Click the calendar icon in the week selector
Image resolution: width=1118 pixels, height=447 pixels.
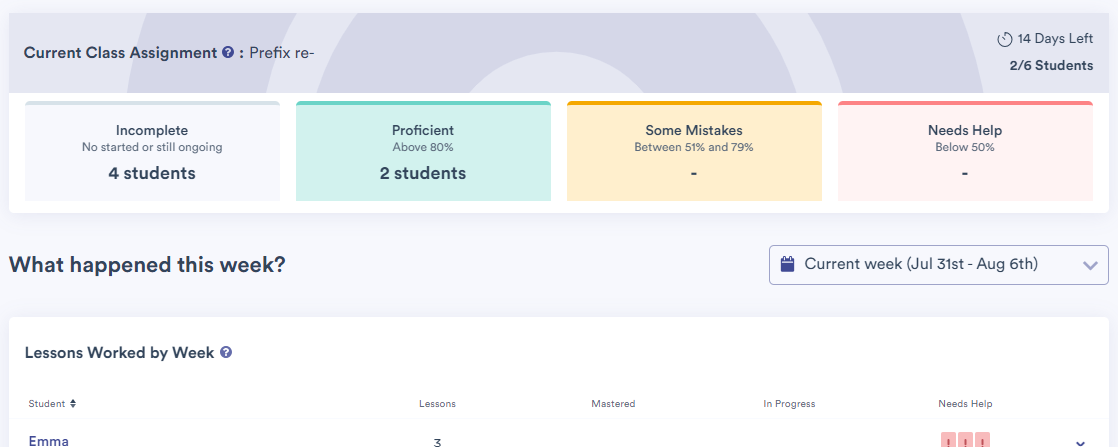point(787,264)
